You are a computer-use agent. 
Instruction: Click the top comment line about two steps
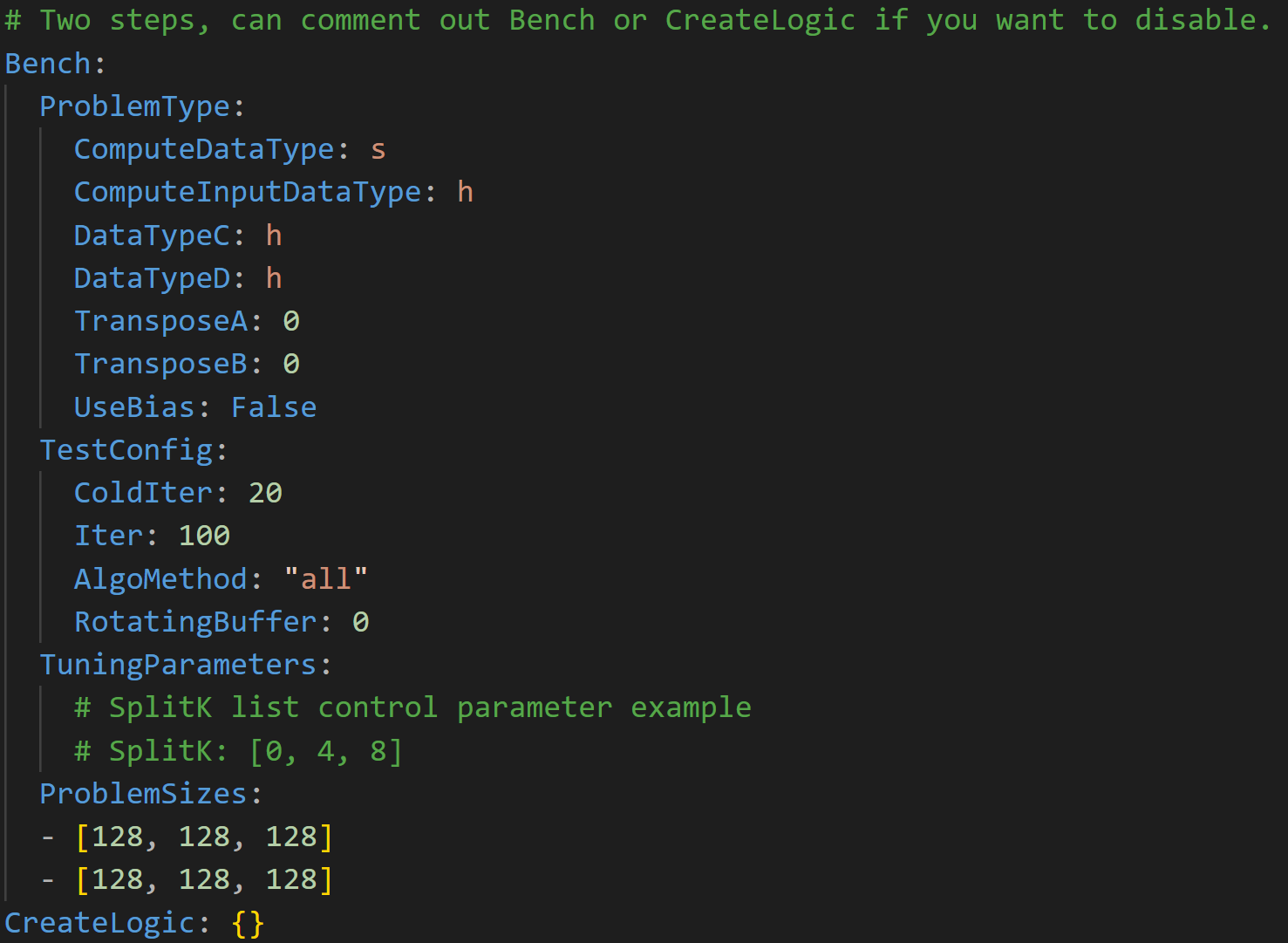tap(637, 20)
